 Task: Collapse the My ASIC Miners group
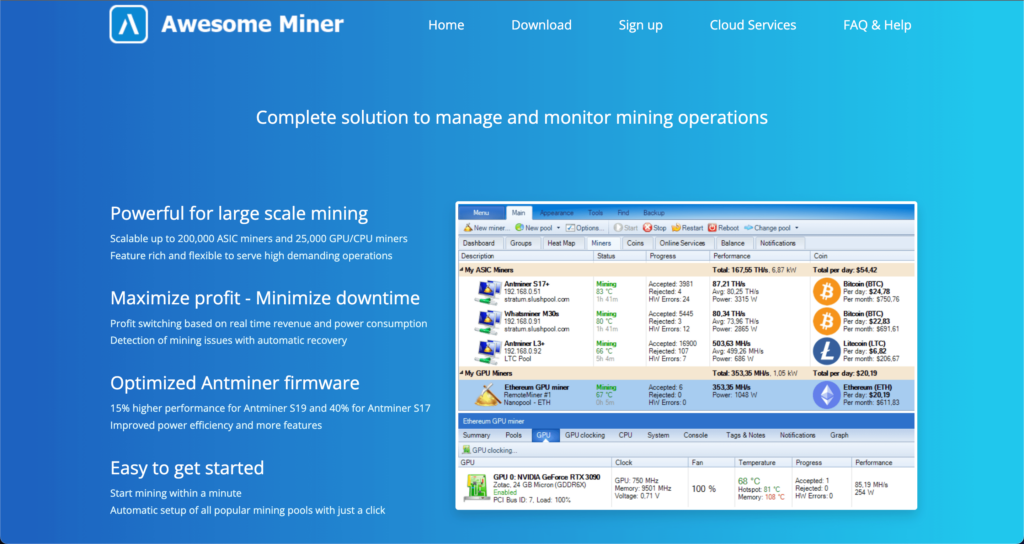[461, 270]
